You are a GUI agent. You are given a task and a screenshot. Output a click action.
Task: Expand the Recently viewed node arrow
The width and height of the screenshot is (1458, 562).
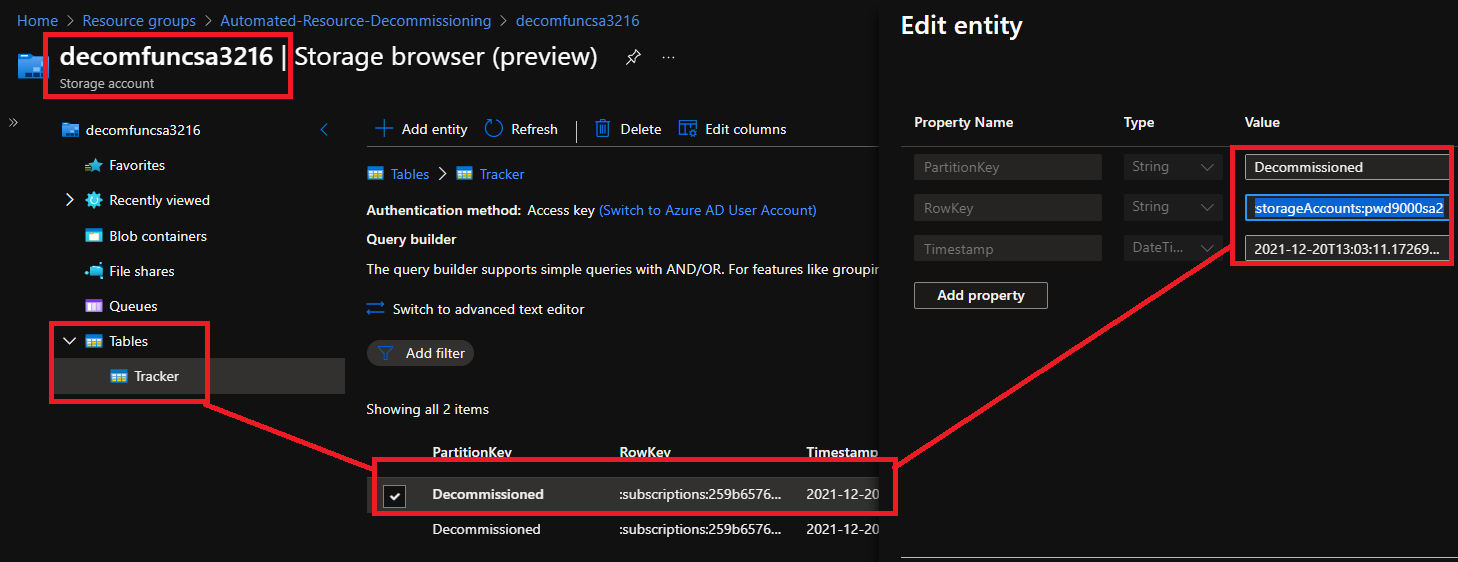69,200
